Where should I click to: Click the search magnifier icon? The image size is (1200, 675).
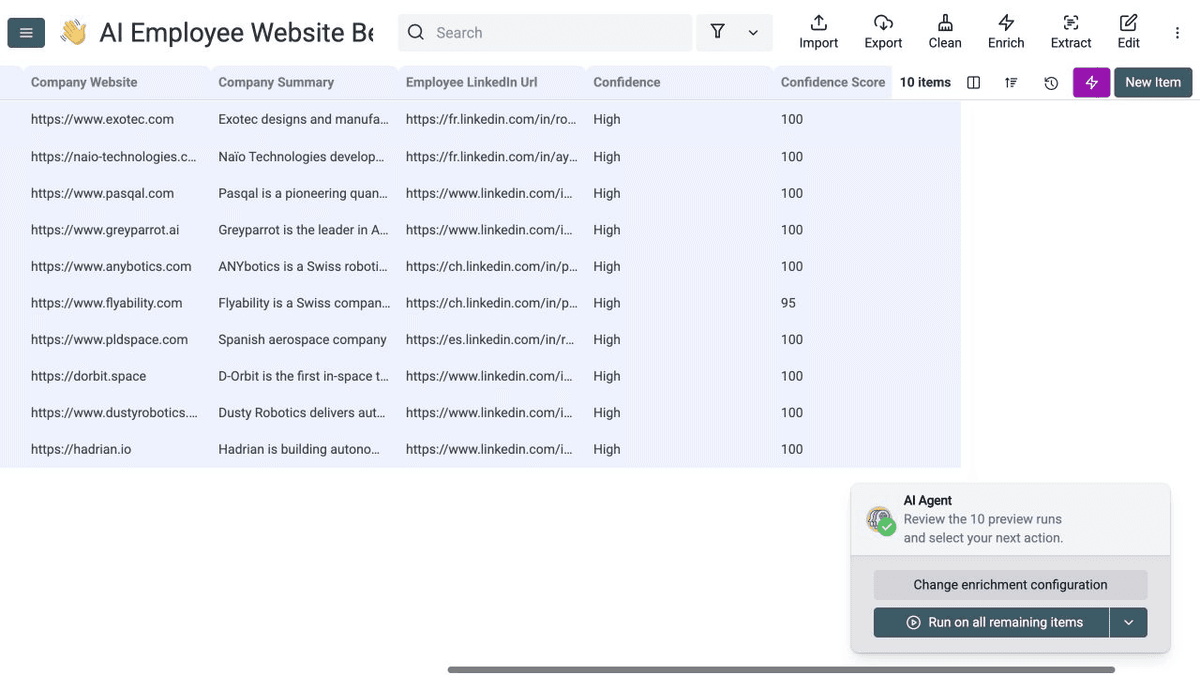(416, 32)
